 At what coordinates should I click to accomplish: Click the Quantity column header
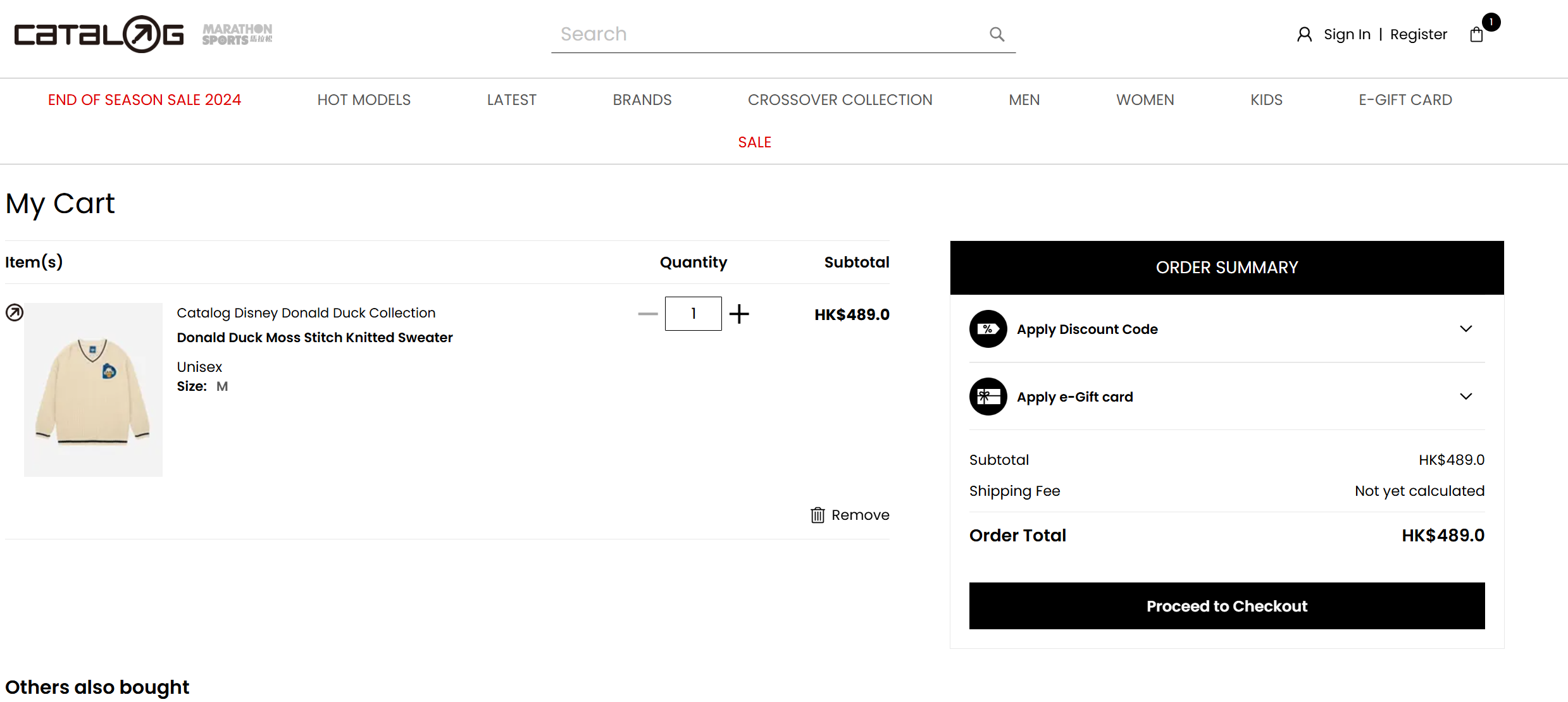tap(694, 262)
